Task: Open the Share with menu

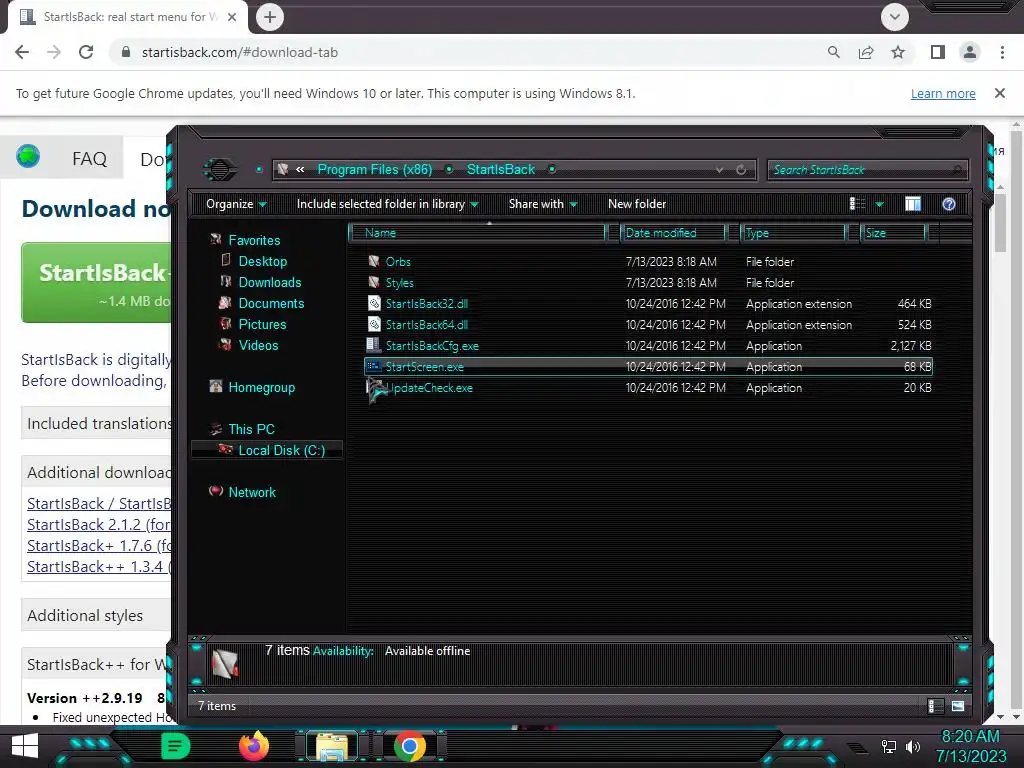Action: 543,204
